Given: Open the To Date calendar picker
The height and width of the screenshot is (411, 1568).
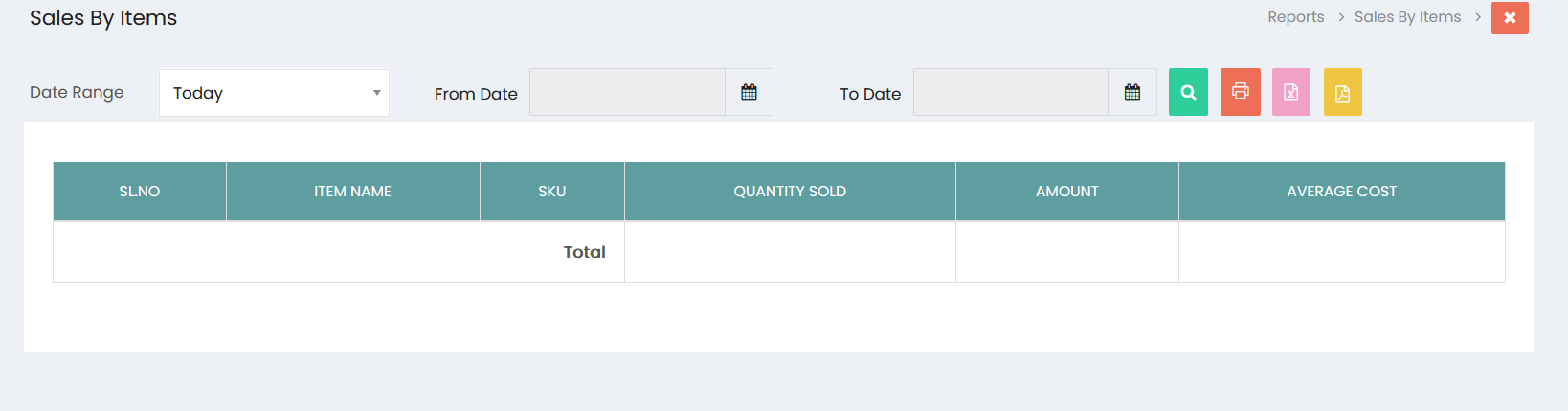Looking at the screenshot, I should click(x=1132, y=92).
